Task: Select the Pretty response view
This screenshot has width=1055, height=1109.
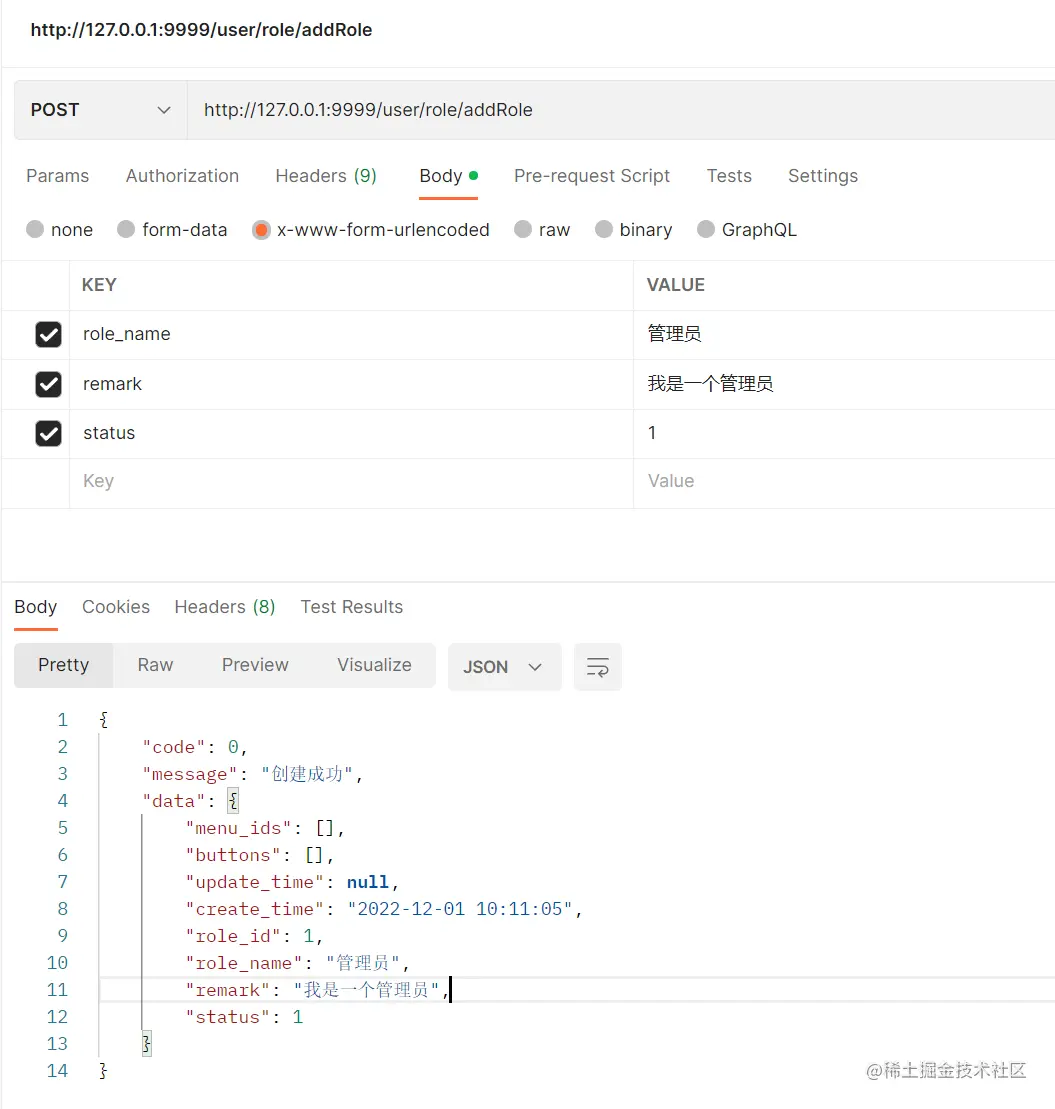Action: 64,666
